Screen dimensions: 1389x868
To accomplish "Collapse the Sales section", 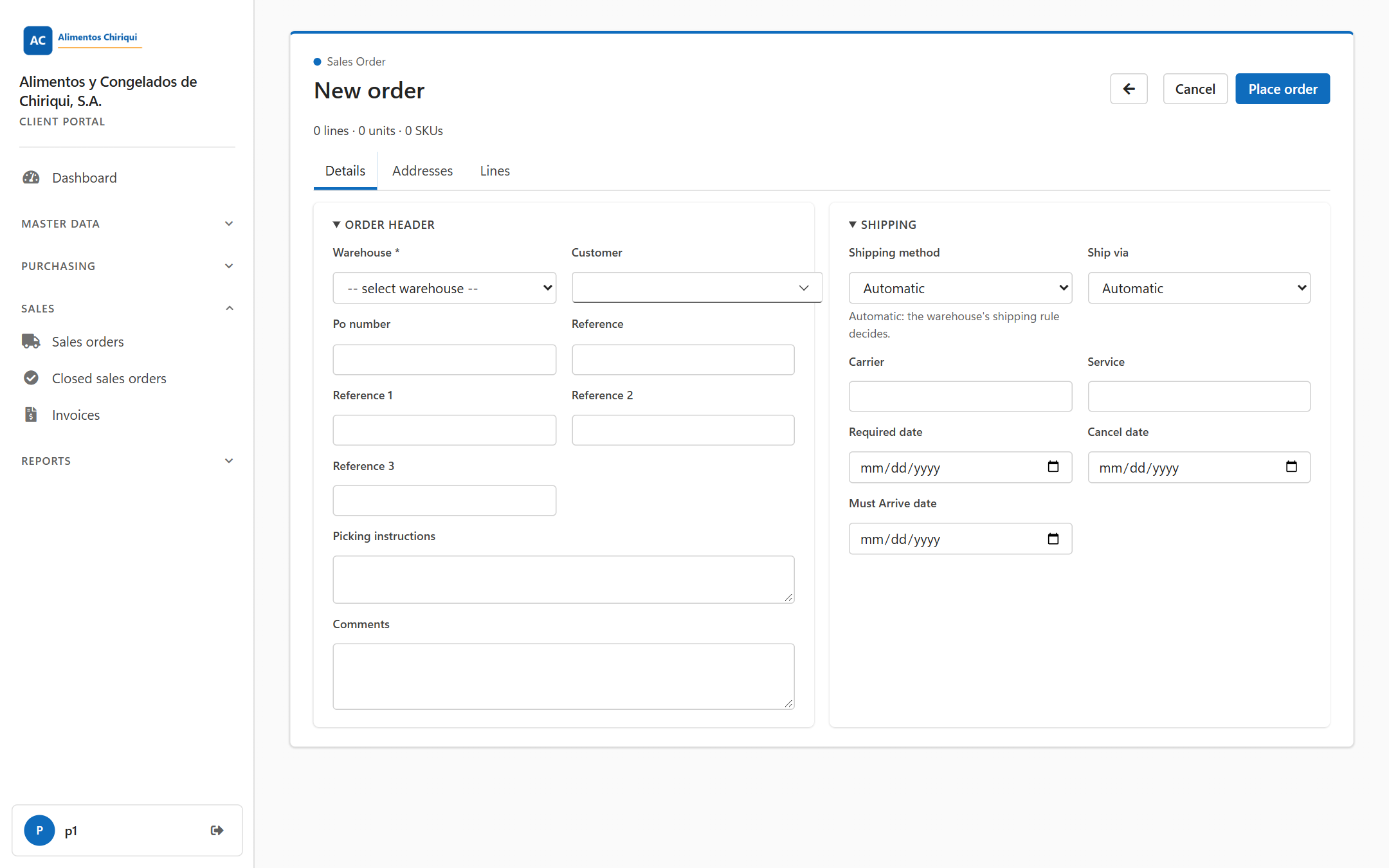I will click(x=127, y=309).
